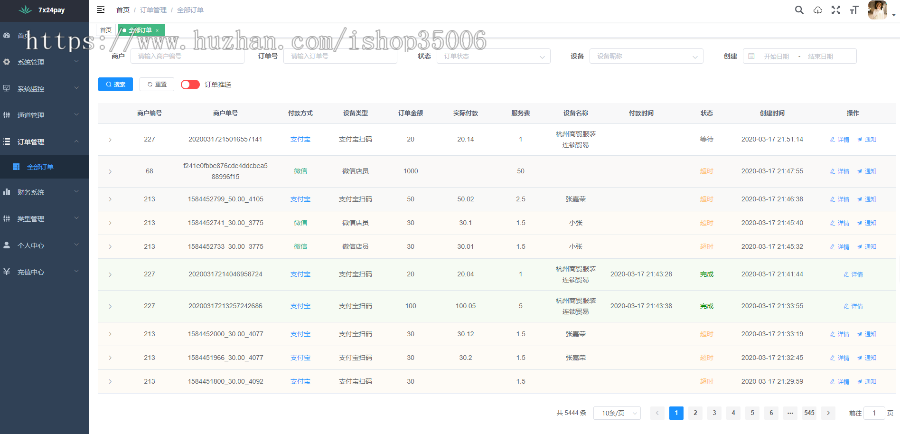Click the monitor icon for 系统监控

point(7,88)
